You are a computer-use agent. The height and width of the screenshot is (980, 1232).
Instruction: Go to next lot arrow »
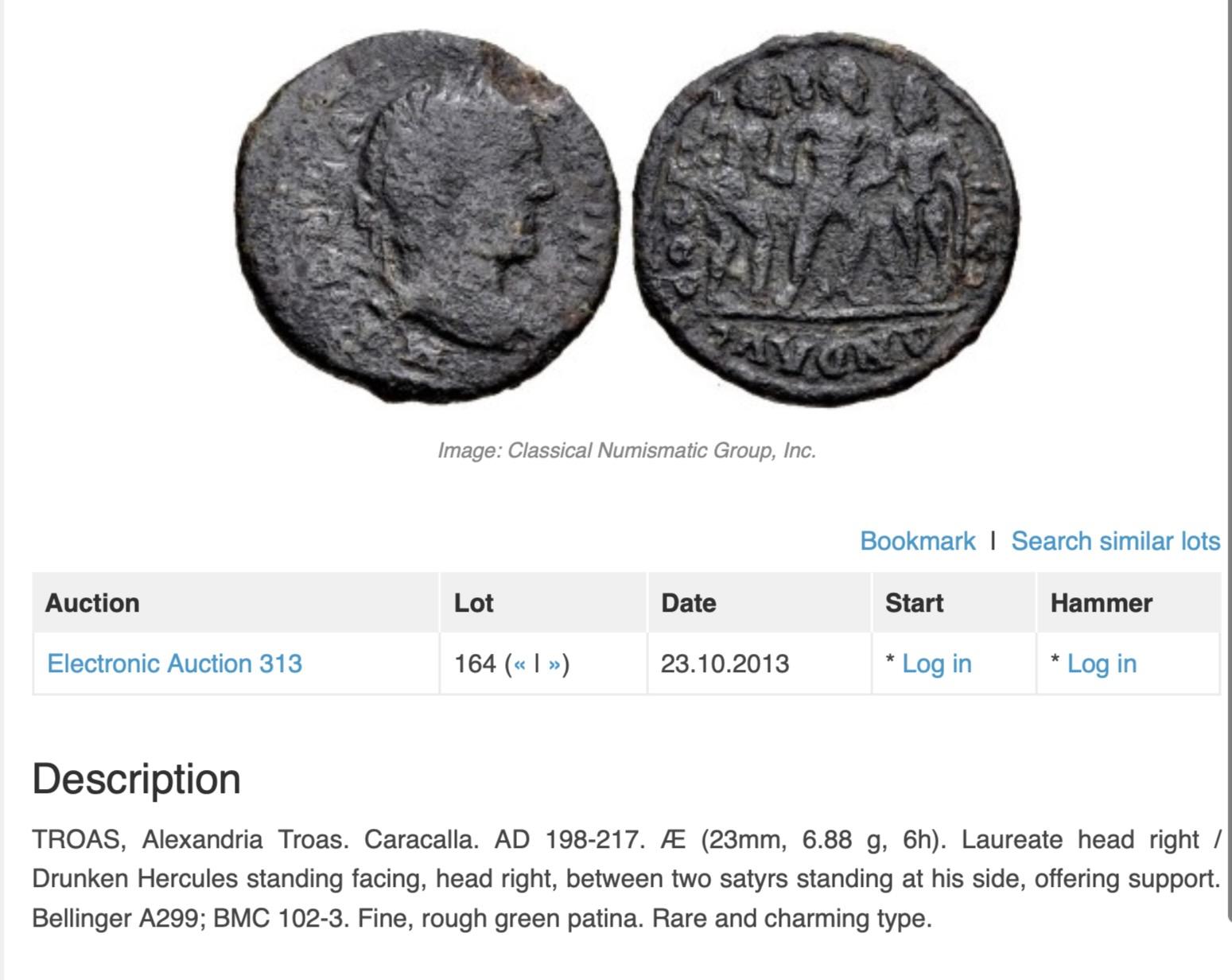click(554, 664)
